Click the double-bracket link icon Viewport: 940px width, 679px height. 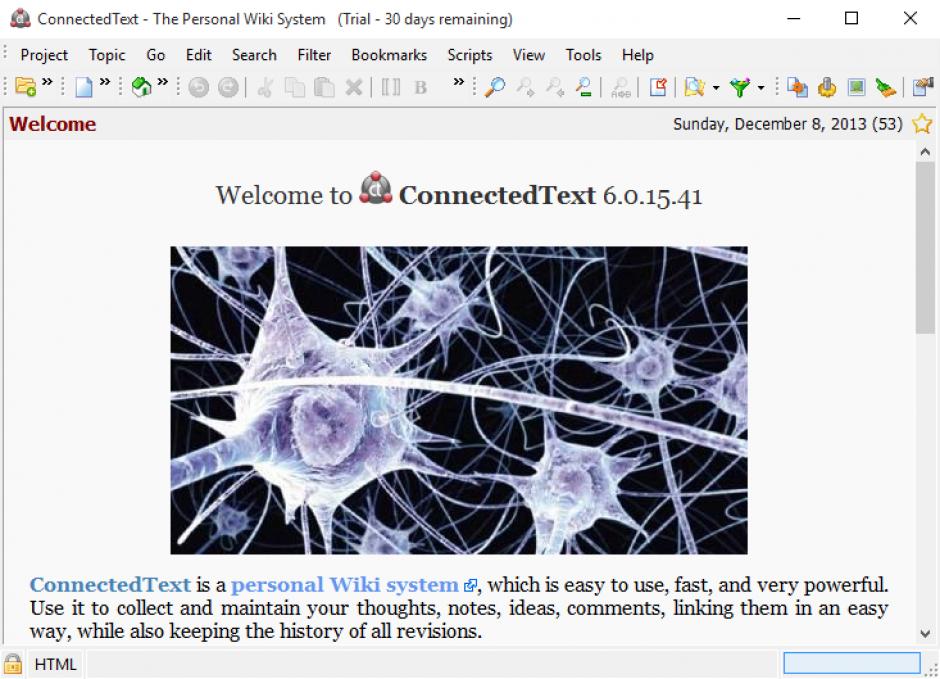tap(391, 87)
